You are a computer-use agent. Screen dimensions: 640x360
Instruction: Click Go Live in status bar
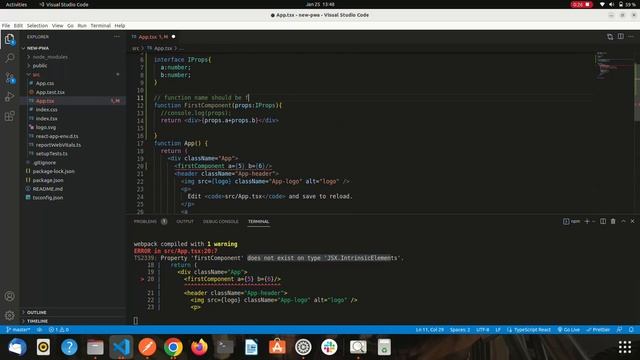pyautogui.click(x=569, y=329)
